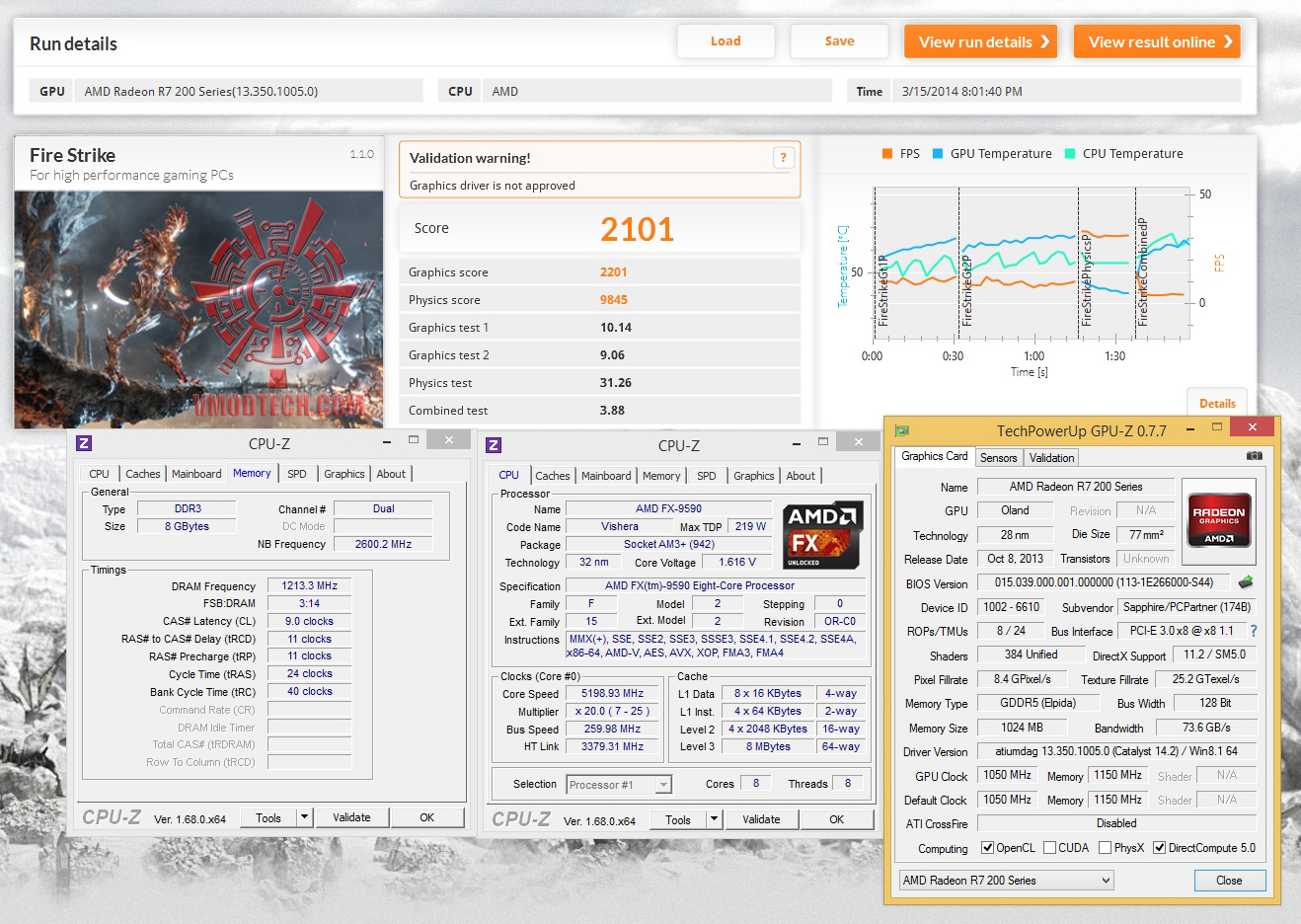Open the Validation tab in GPU-Z
The height and width of the screenshot is (924, 1301).
pos(1051,458)
